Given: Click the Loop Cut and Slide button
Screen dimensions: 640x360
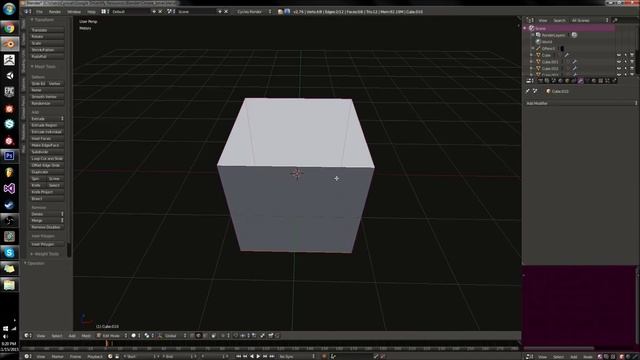Looking at the screenshot, I should [x=47, y=158].
